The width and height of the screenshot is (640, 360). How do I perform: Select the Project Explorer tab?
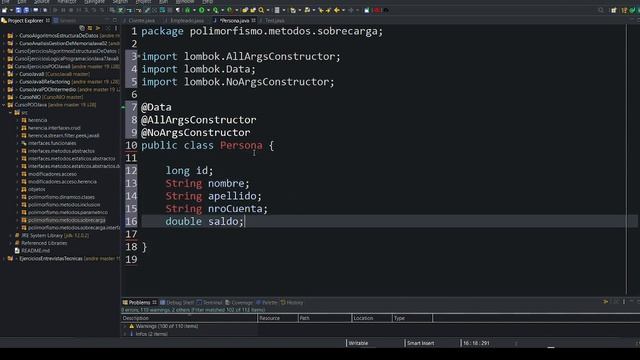pyautogui.click(x=25, y=20)
